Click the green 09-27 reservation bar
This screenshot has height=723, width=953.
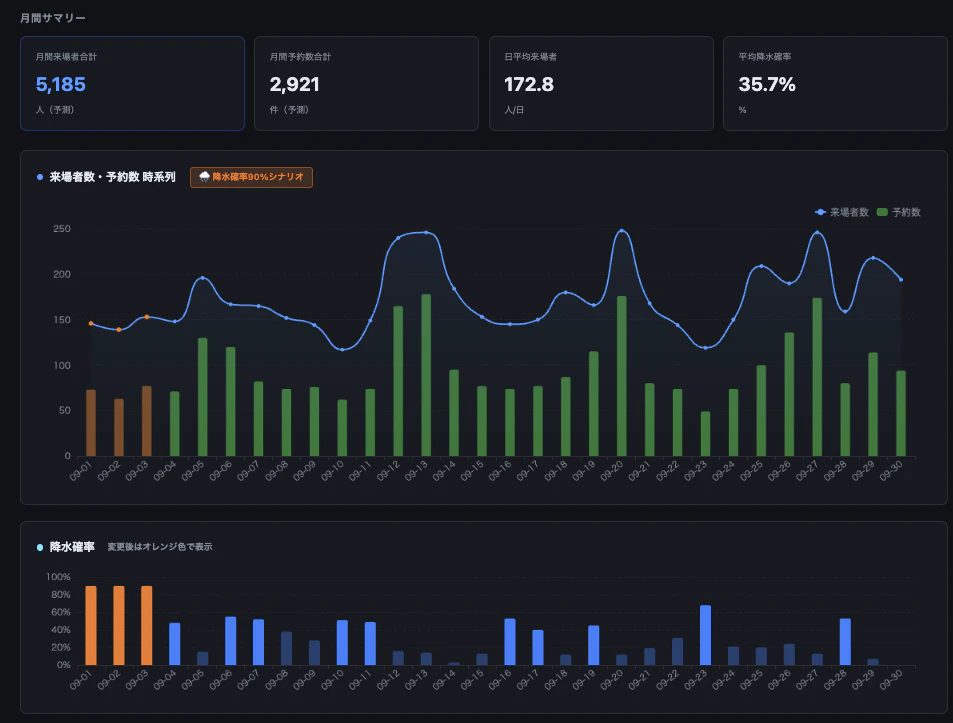(x=817, y=377)
